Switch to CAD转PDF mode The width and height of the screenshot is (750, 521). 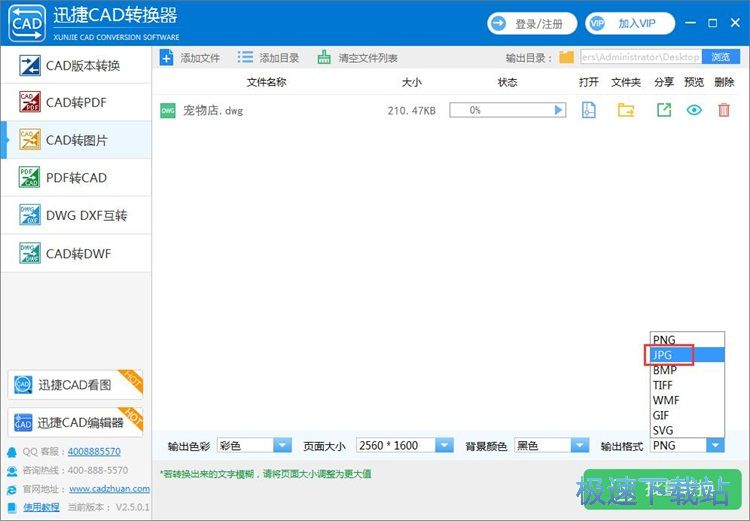click(76, 102)
